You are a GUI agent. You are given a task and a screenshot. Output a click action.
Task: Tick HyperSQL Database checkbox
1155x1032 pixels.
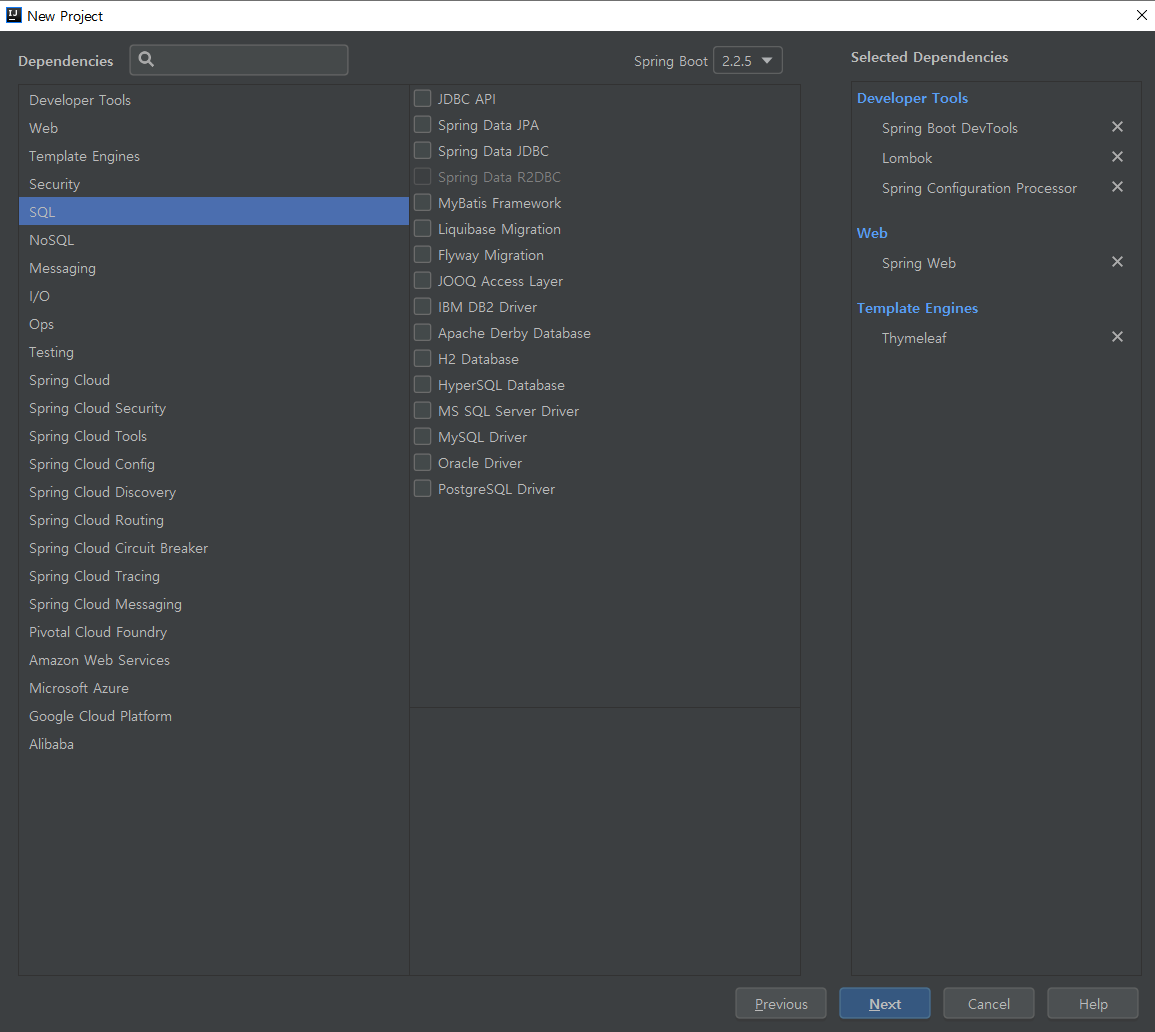(x=422, y=385)
